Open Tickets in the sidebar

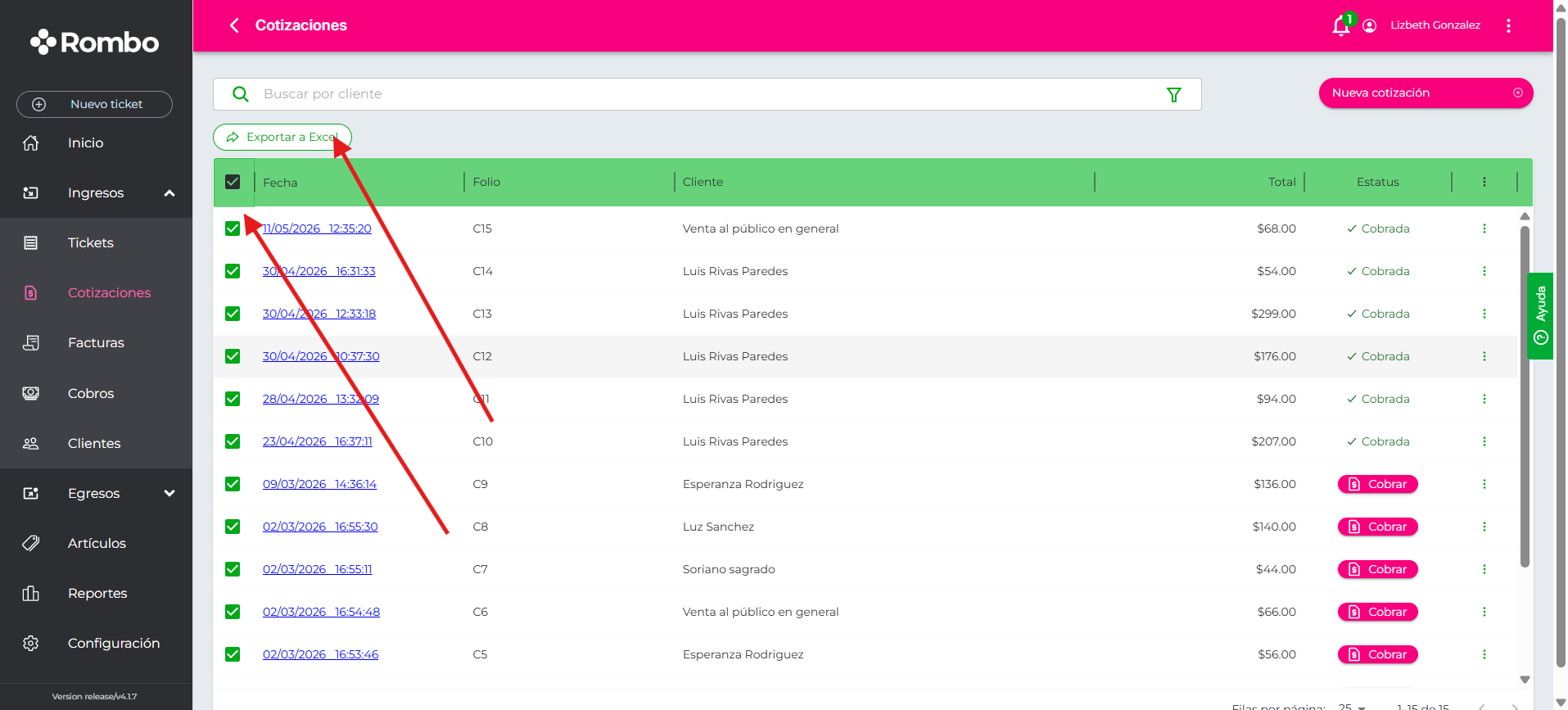coord(91,242)
